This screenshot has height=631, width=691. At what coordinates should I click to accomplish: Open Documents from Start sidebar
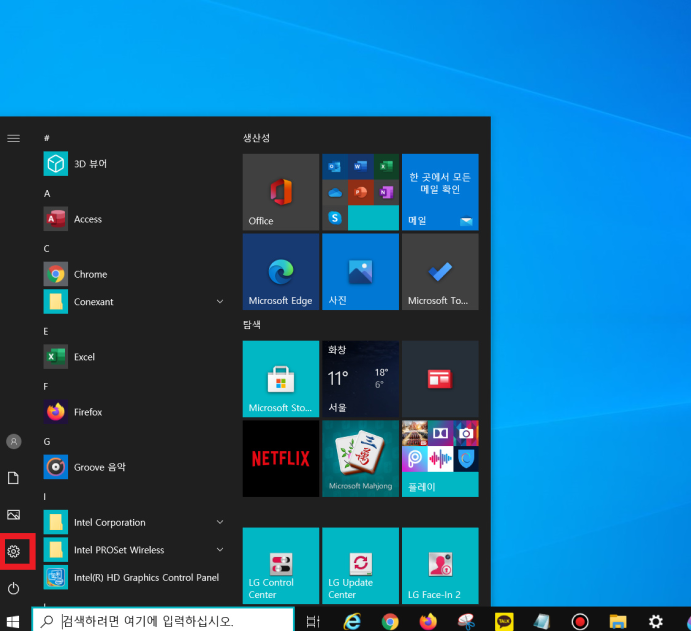pos(14,478)
